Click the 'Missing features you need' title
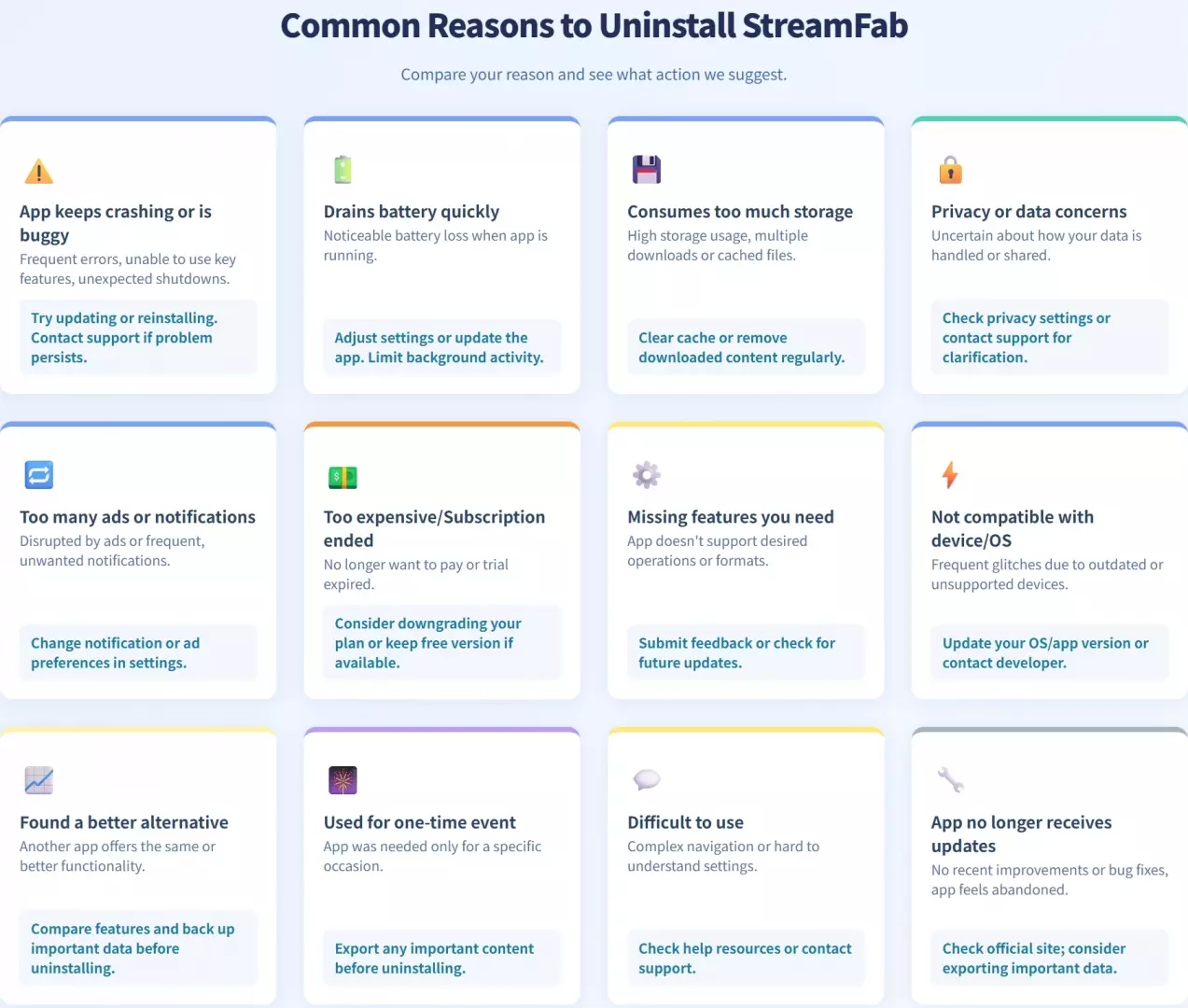Screen dimensions: 1188x1008 731,517
